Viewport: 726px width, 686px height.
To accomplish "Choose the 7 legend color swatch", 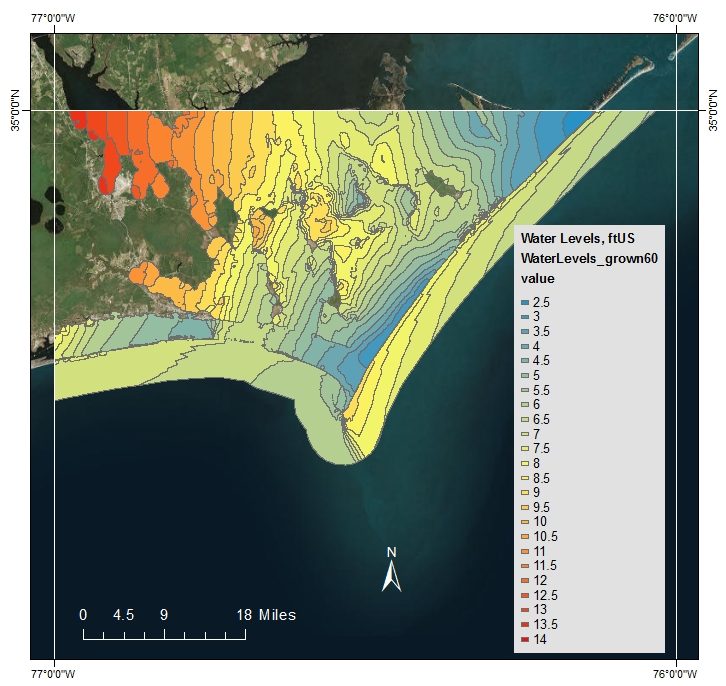I will pos(525,435).
